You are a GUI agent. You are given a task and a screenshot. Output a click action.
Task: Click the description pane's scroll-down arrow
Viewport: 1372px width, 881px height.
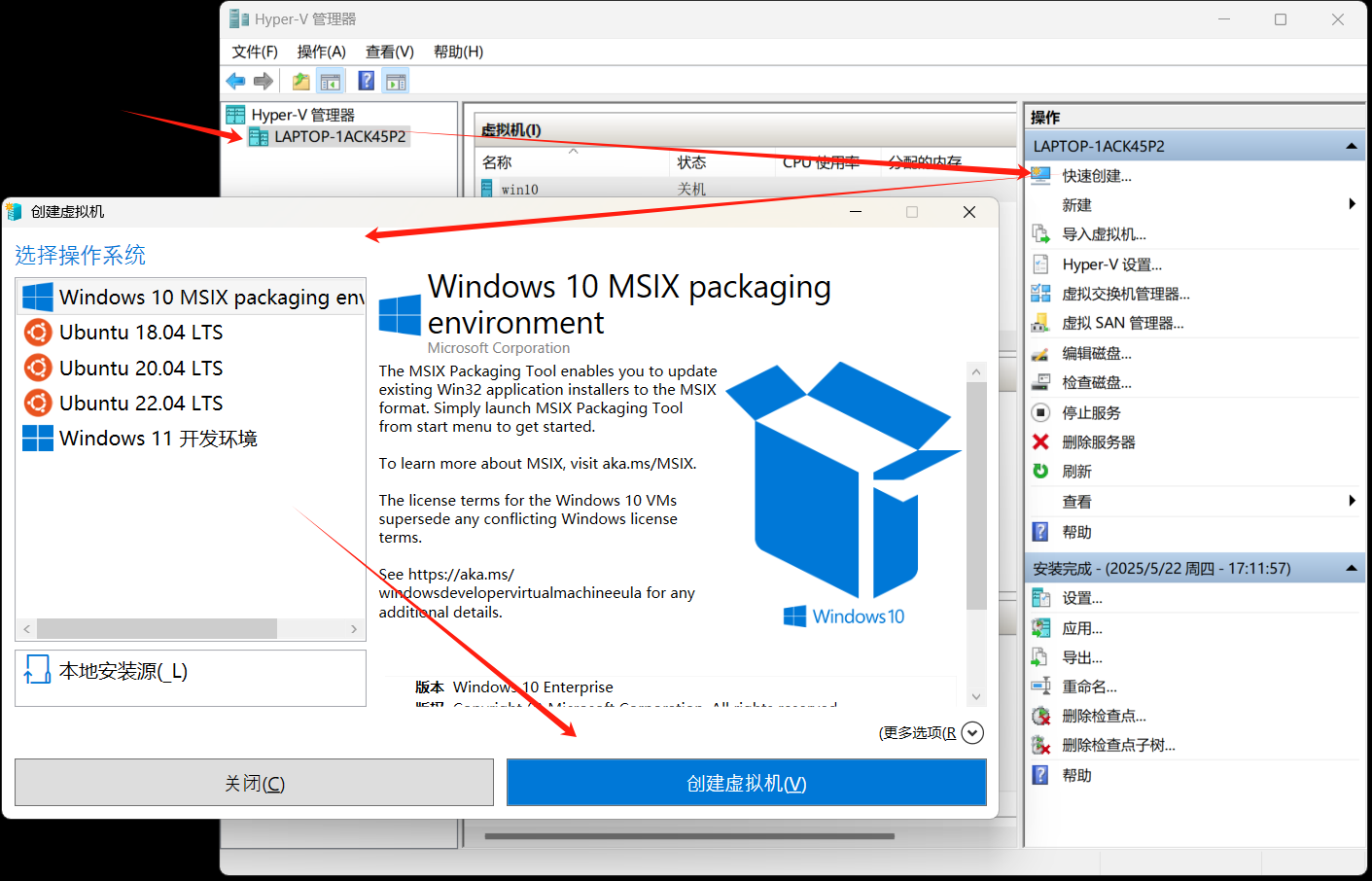976,696
